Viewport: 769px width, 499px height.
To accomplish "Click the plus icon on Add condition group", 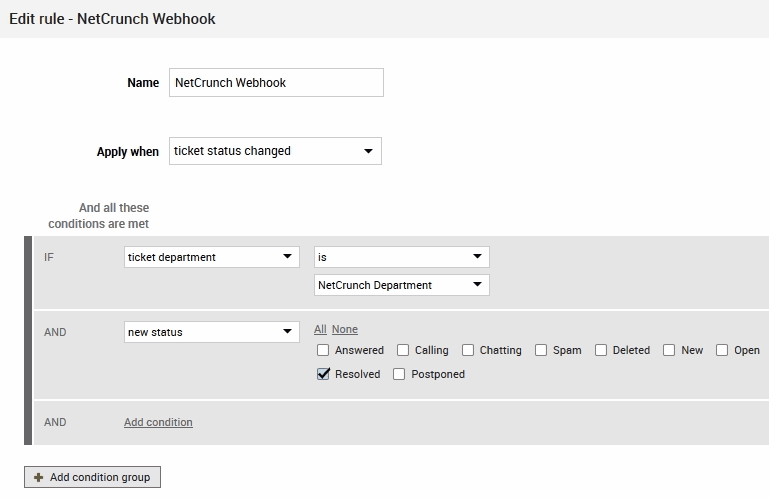I will [x=39, y=477].
